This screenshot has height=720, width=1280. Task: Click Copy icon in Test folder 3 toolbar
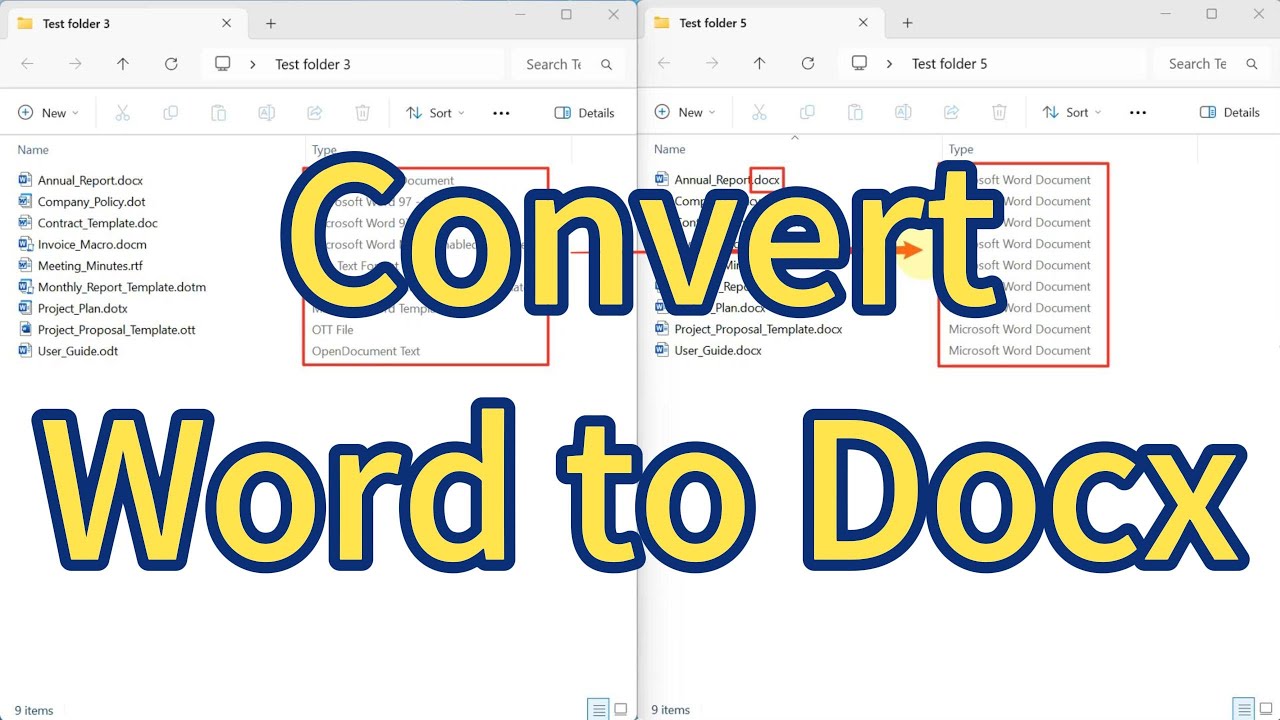(x=170, y=113)
